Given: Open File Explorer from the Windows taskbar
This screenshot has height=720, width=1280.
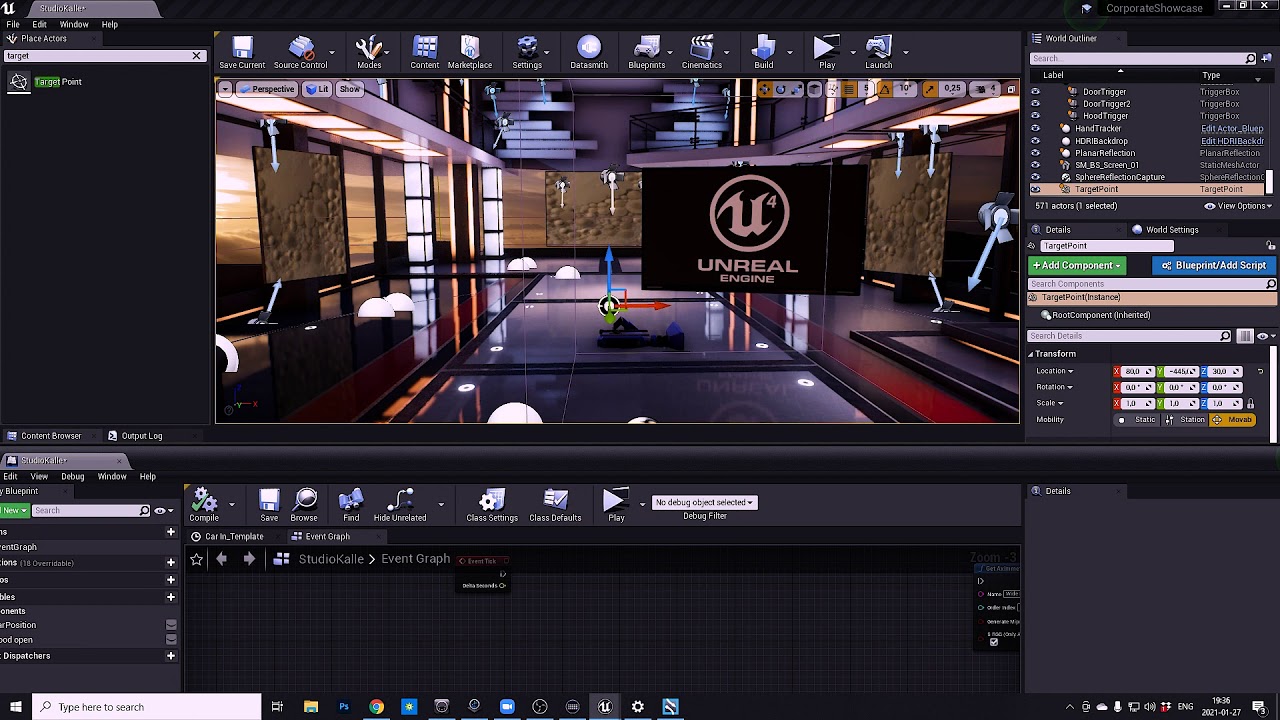Looking at the screenshot, I should click(311, 707).
